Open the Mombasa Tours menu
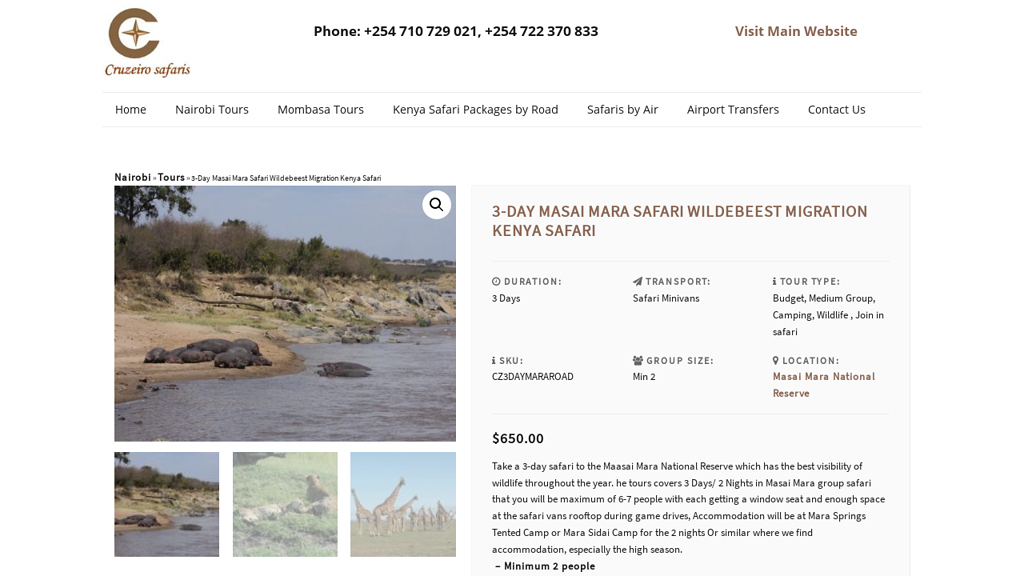Screen dimensions: 1024x576 click(x=321, y=110)
